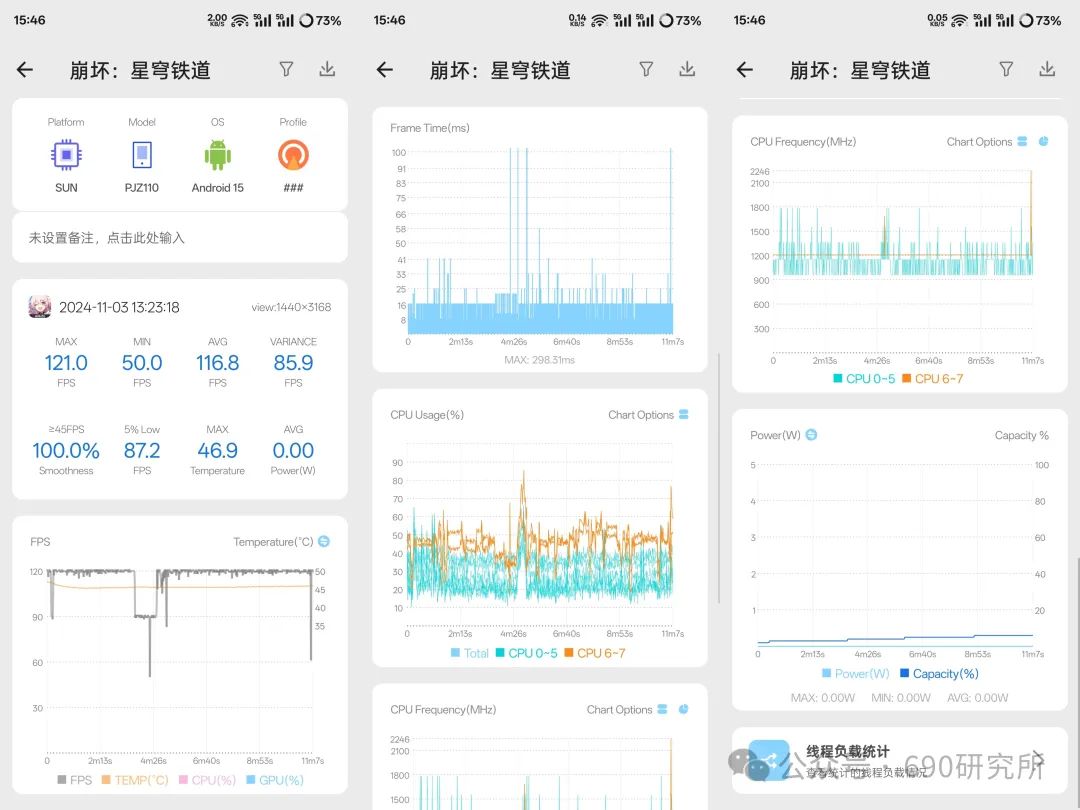Tap the VARIANCE 85.9 value
This screenshot has height=810, width=1080.
[x=293, y=362]
